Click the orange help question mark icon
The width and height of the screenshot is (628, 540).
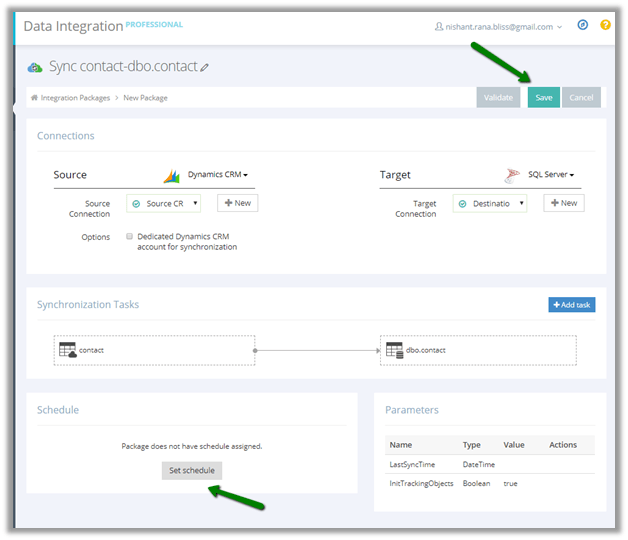pyautogui.click(x=605, y=25)
